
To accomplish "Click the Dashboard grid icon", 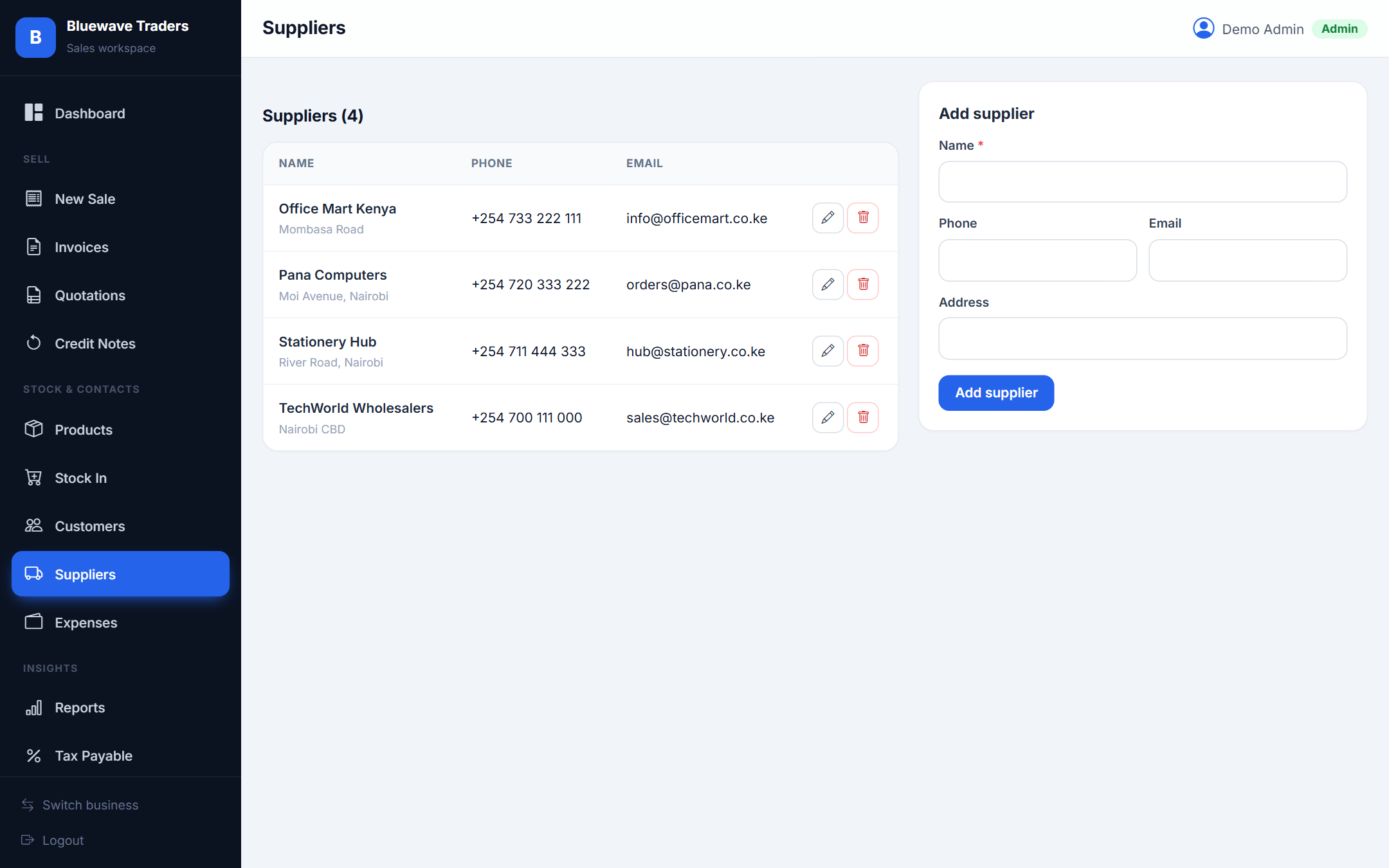I will click(x=33, y=113).
